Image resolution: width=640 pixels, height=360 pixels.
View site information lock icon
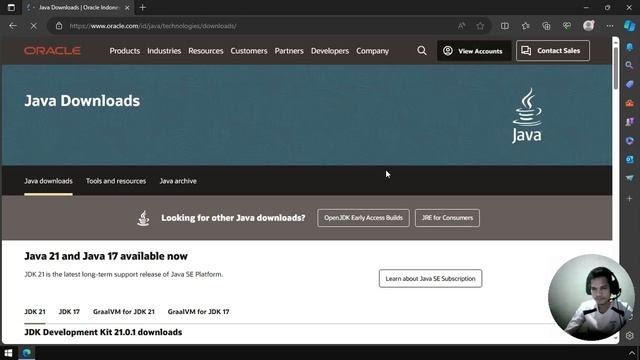click(x=59, y=26)
